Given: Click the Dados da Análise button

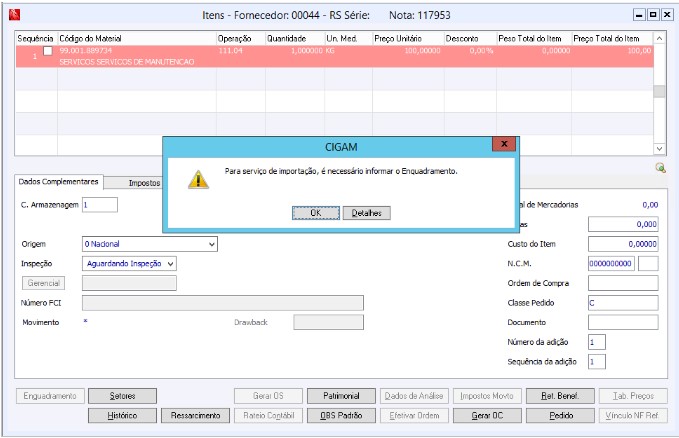Looking at the screenshot, I should (414, 396).
